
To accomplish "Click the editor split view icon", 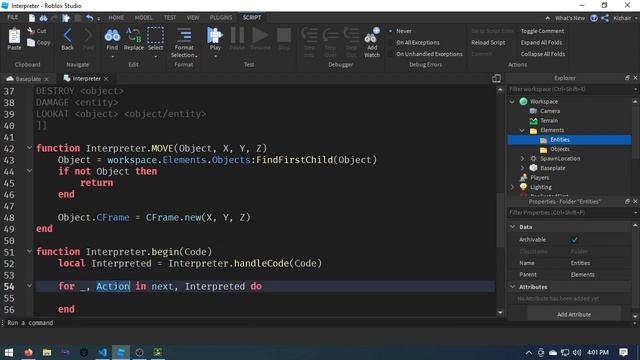I will (496, 78).
